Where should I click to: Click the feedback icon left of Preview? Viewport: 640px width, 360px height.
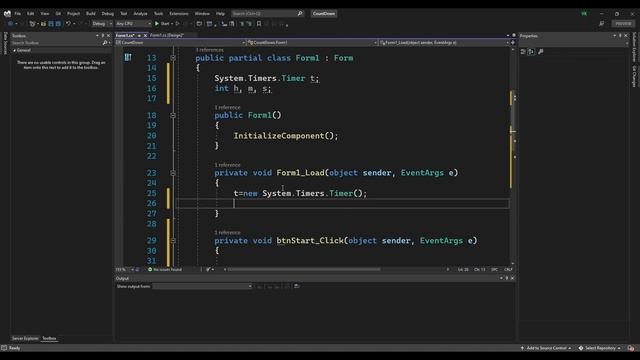(602, 24)
